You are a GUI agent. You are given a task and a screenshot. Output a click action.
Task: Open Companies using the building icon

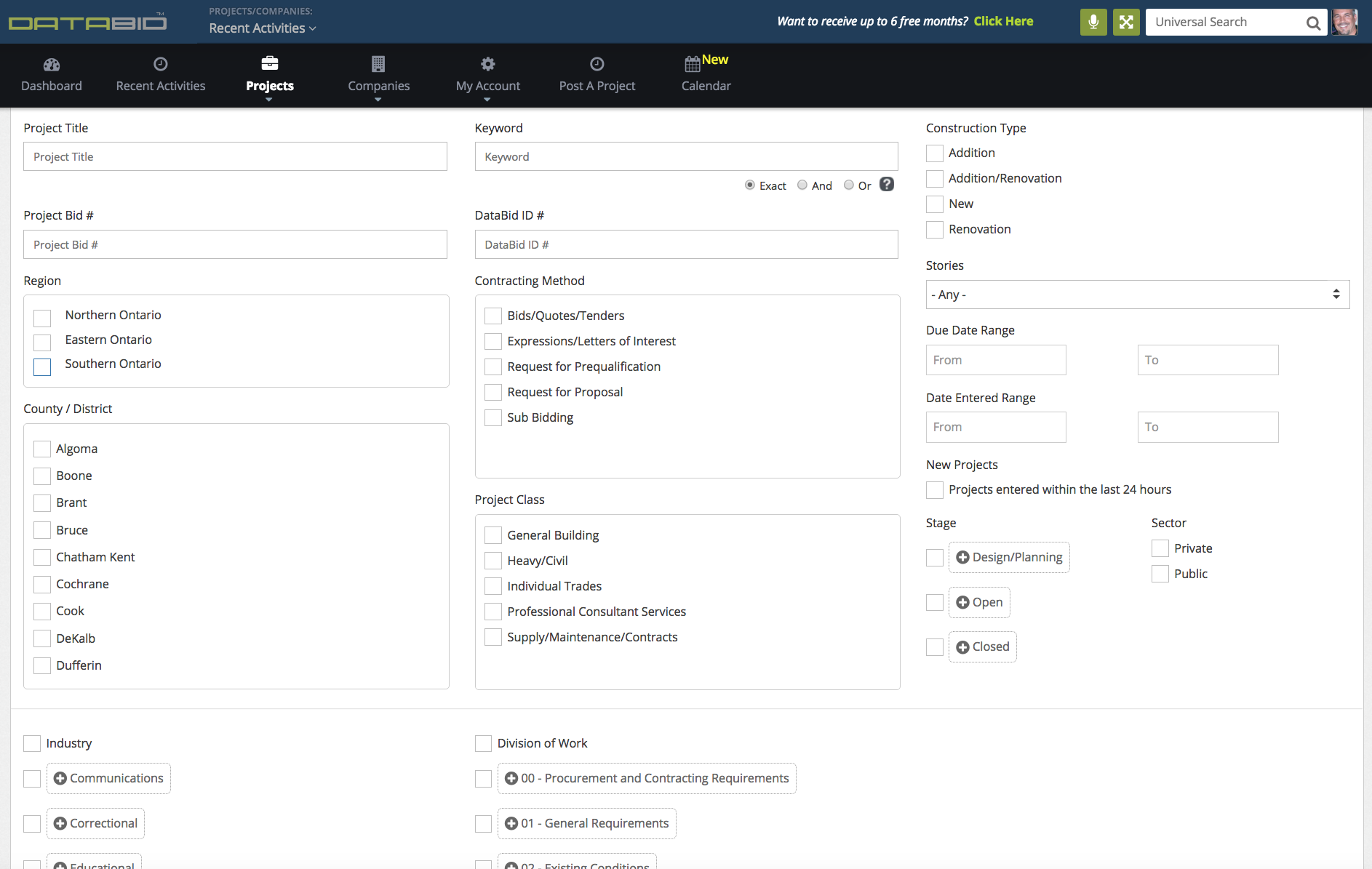click(378, 64)
